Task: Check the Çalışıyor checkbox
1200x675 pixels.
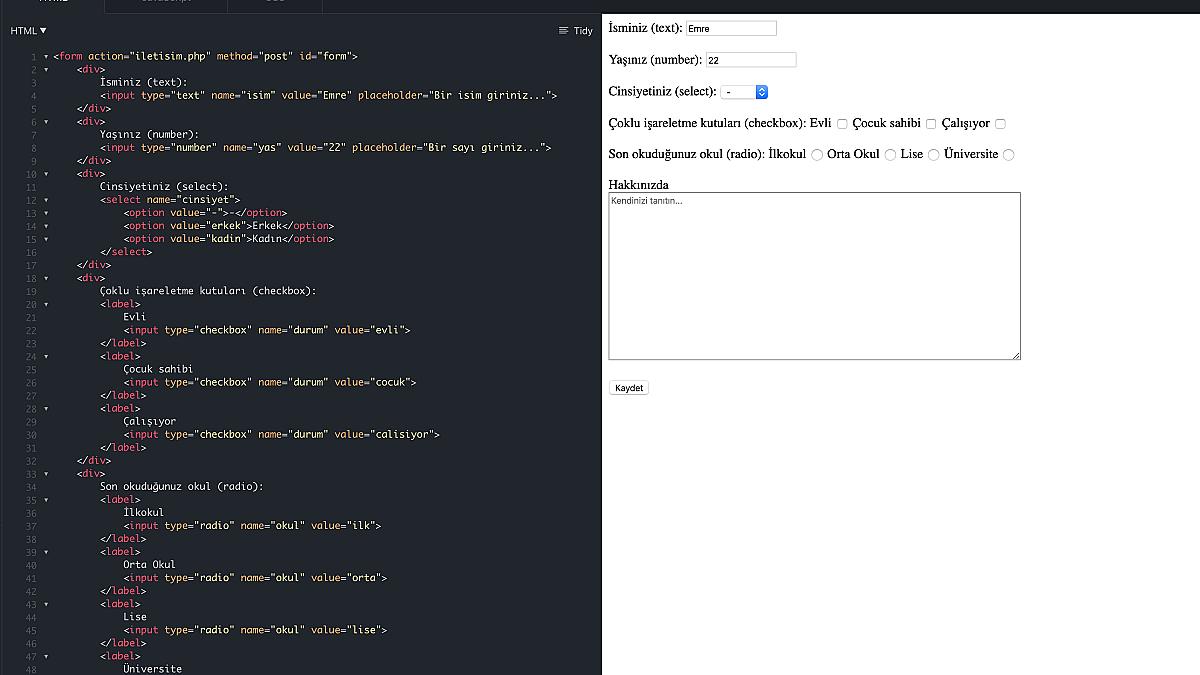Action: pos(1000,122)
